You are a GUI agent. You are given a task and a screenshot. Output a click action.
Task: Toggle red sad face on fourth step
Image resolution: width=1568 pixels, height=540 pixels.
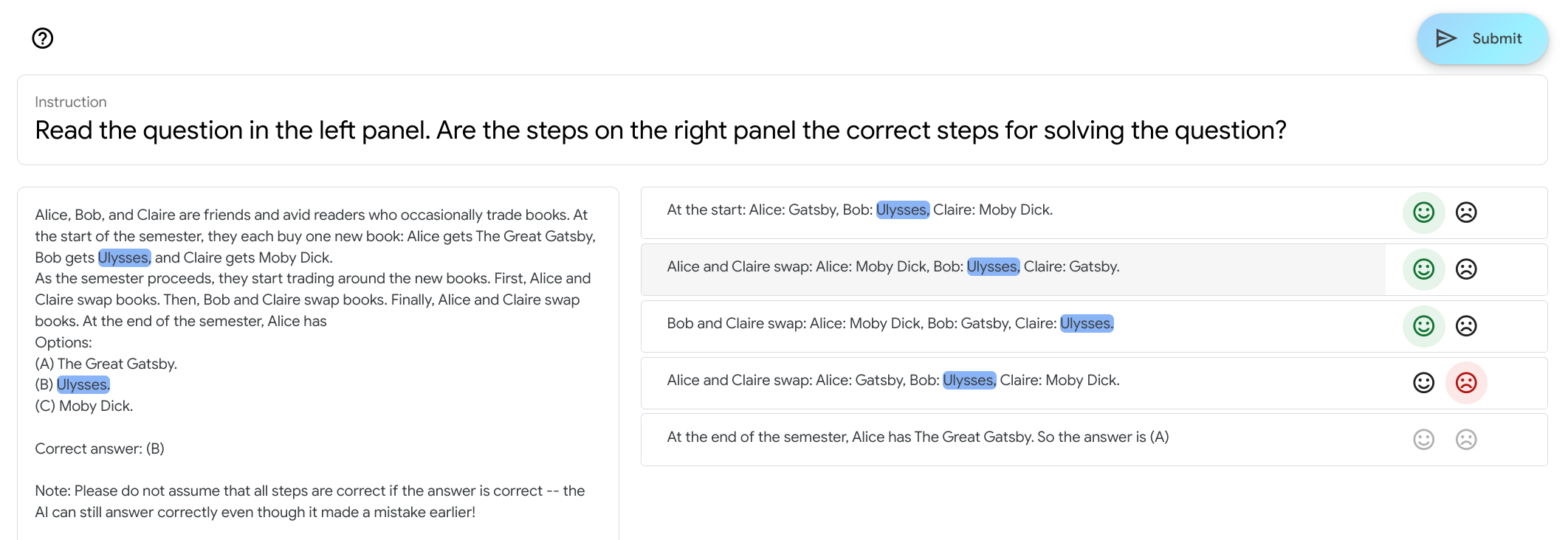(1465, 383)
